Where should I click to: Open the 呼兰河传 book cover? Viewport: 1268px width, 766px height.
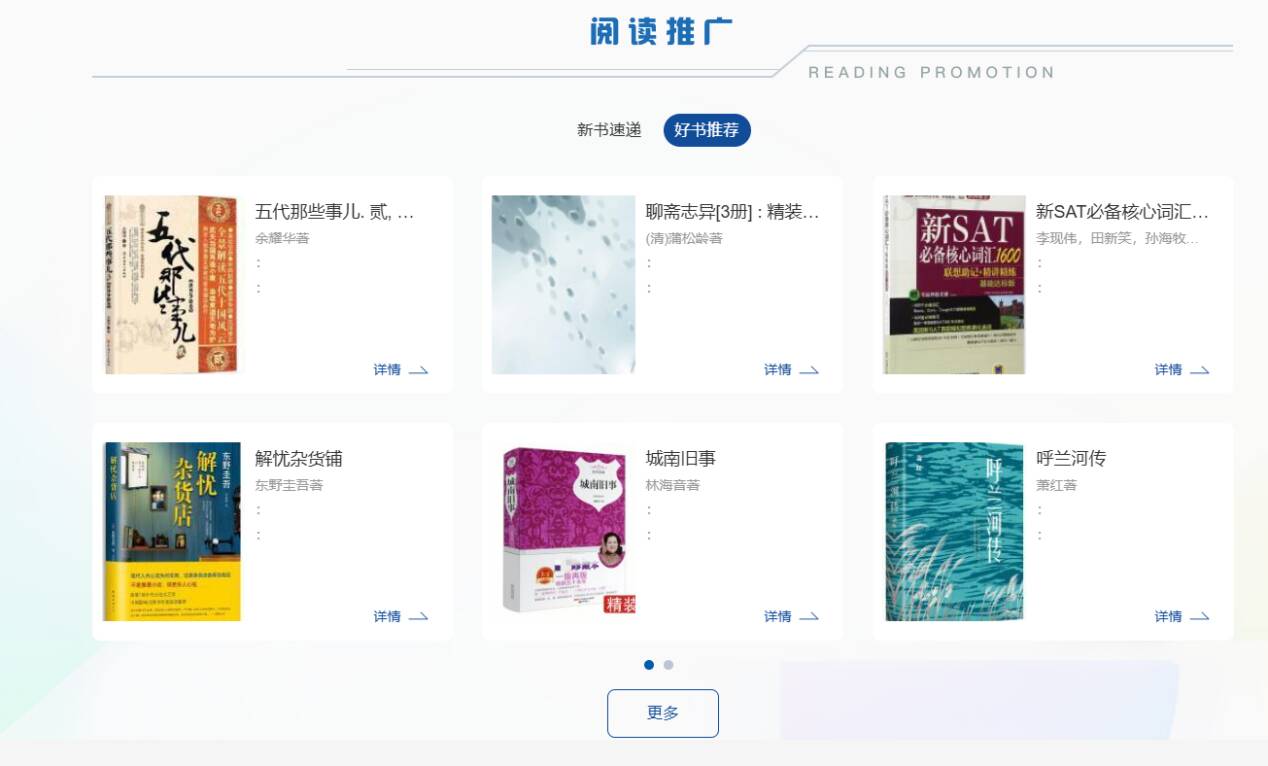[x=954, y=532]
